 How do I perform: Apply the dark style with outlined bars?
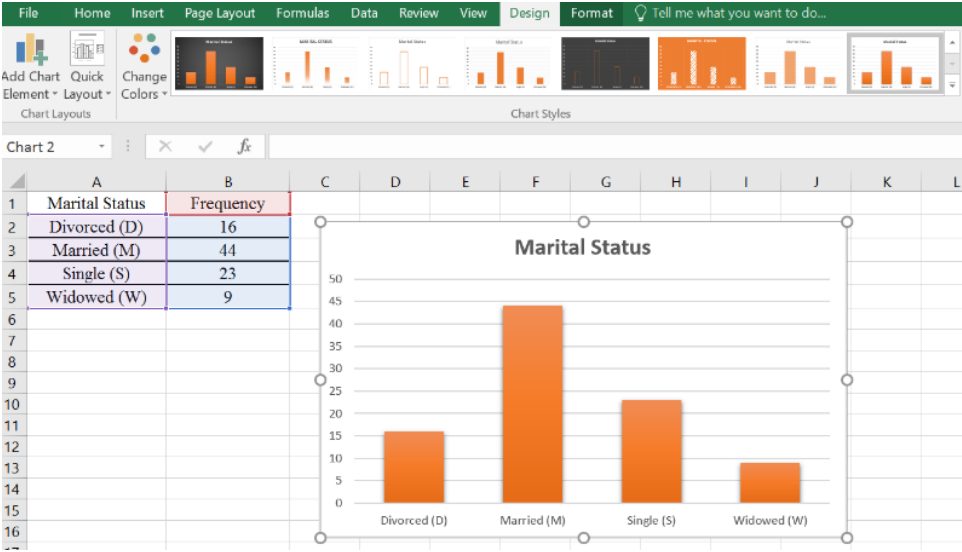(x=605, y=63)
